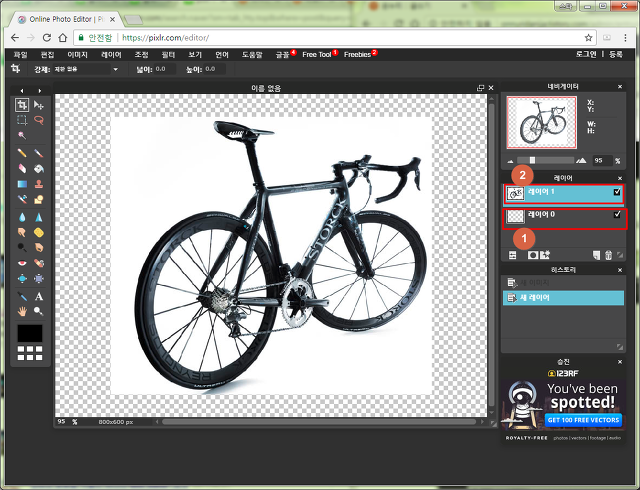
Task: Select the 새 레이어 history entry
Action: [x=564, y=298]
